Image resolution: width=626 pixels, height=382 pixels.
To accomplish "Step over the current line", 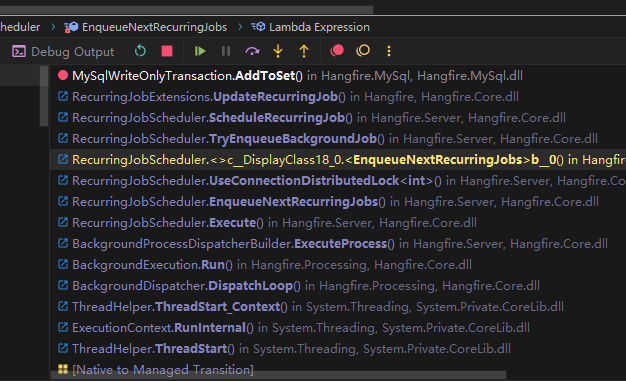I will (x=252, y=51).
